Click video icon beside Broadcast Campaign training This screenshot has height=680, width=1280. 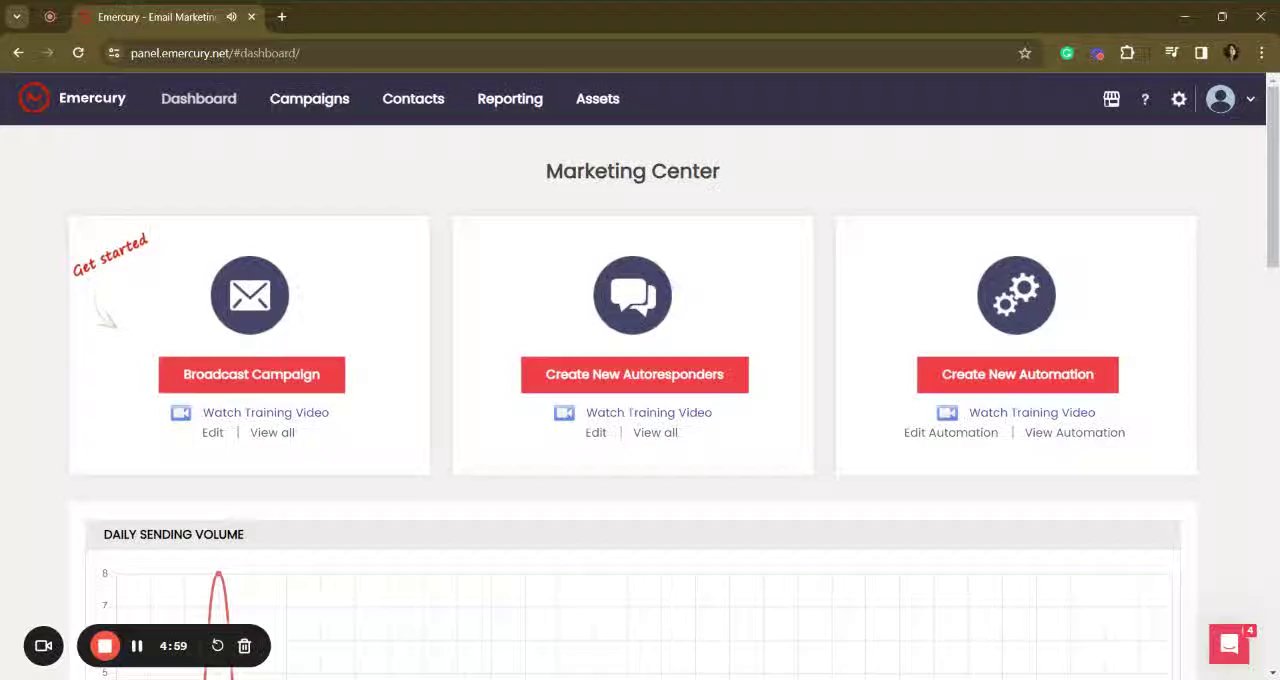(181, 413)
